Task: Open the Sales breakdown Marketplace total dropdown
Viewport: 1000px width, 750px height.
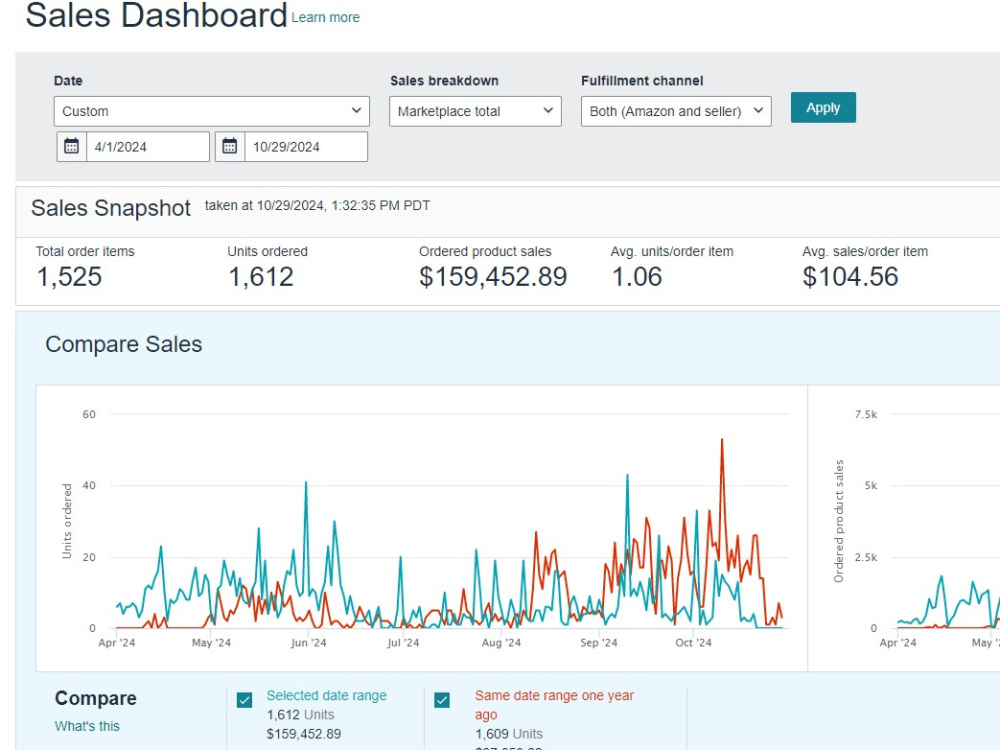Action: pos(475,111)
